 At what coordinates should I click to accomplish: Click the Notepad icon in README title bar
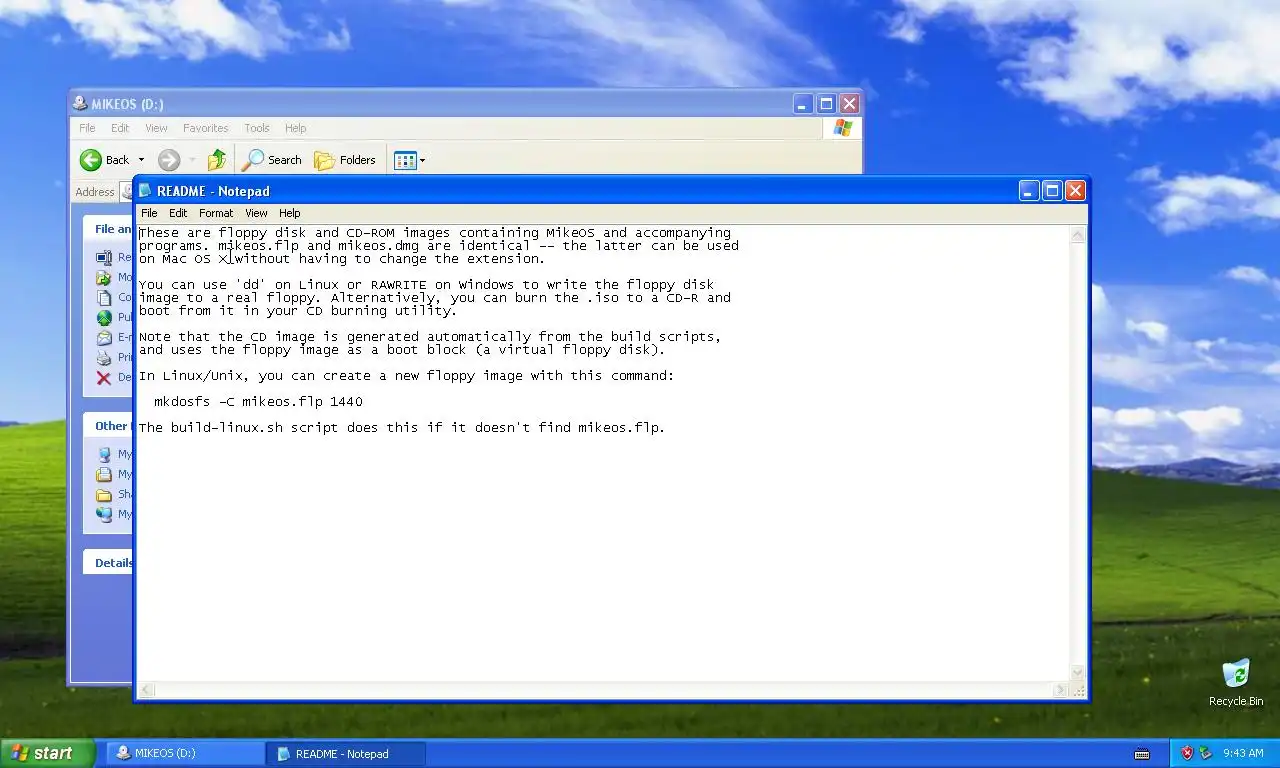(x=145, y=191)
